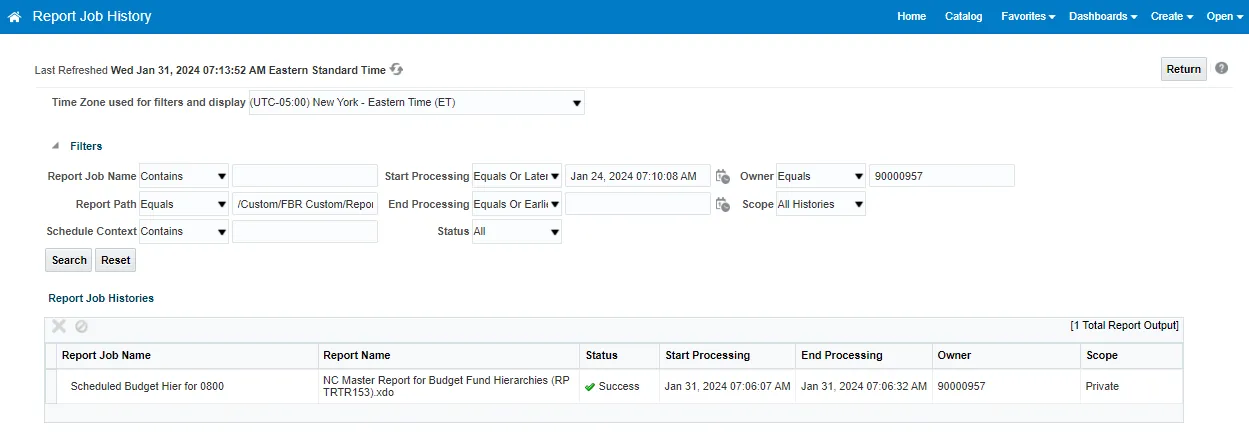Screen dimensions: 1249x440
Task: Click the Catalog link in the header
Action: pyautogui.click(x=963, y=16)
